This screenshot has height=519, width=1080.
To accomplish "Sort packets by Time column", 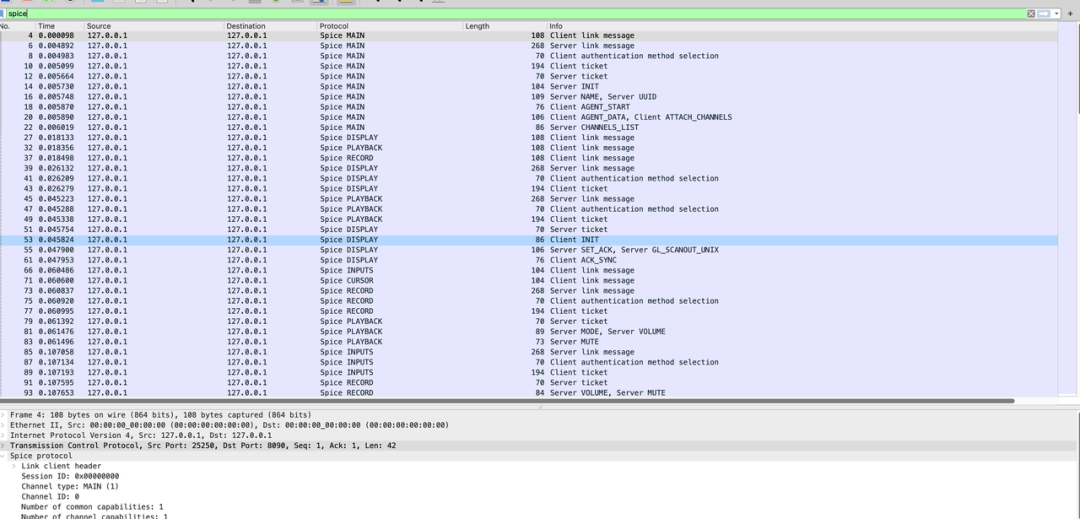I will click(47, 26).
